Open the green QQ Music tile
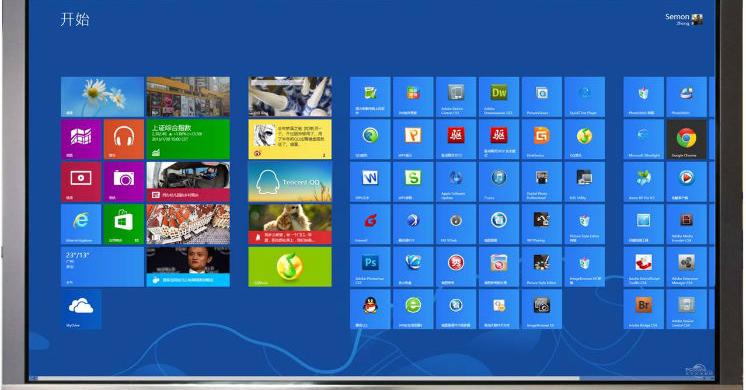 (x=290, y=266)
